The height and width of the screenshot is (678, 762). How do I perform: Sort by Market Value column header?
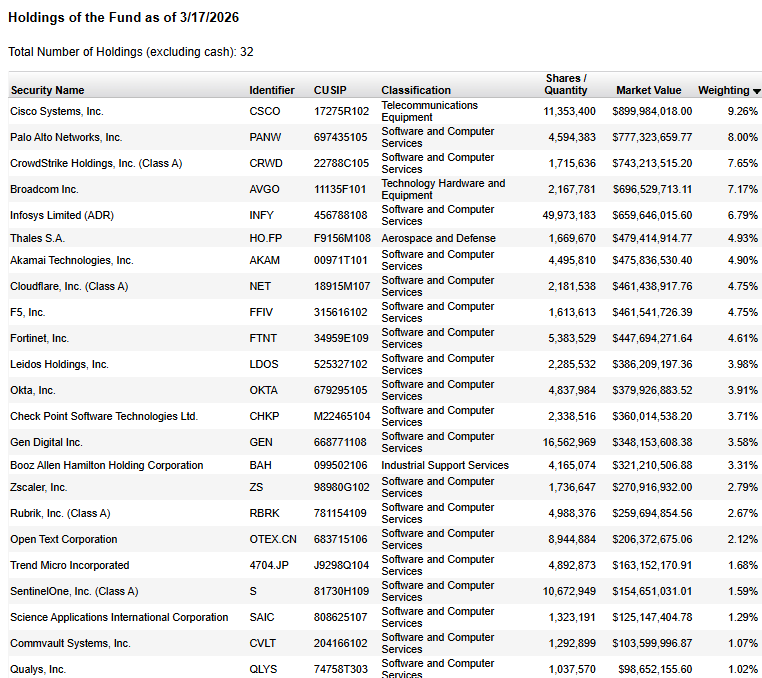point(648,90)
